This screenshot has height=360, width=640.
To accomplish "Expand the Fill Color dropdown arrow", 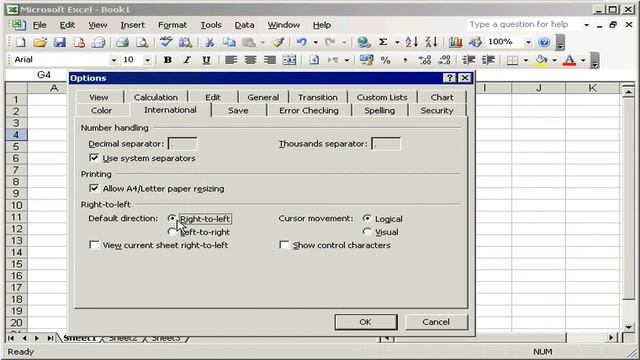I will tap(554, 60).
